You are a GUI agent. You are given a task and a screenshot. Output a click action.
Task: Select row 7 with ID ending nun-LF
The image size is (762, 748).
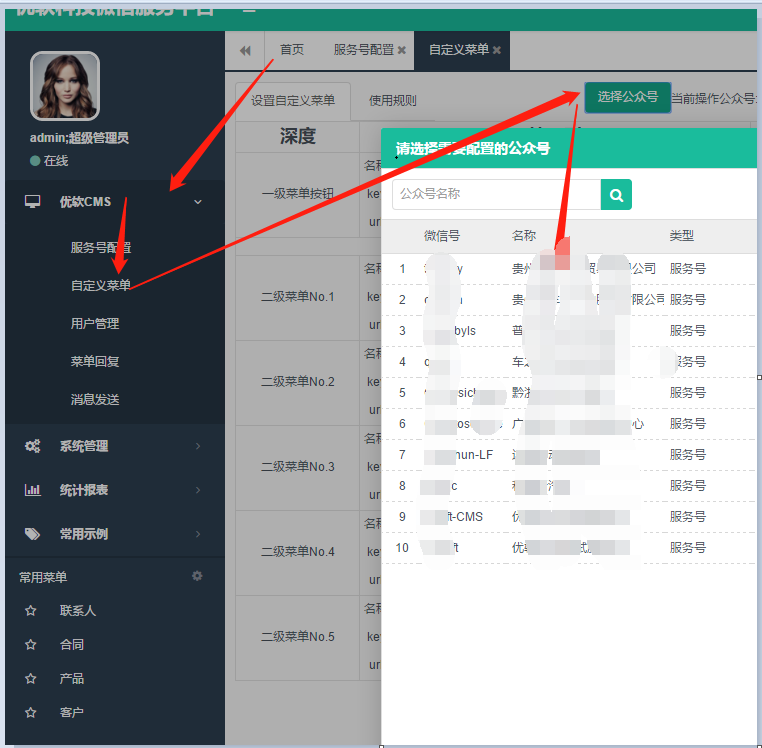click(x=570, y=455)
